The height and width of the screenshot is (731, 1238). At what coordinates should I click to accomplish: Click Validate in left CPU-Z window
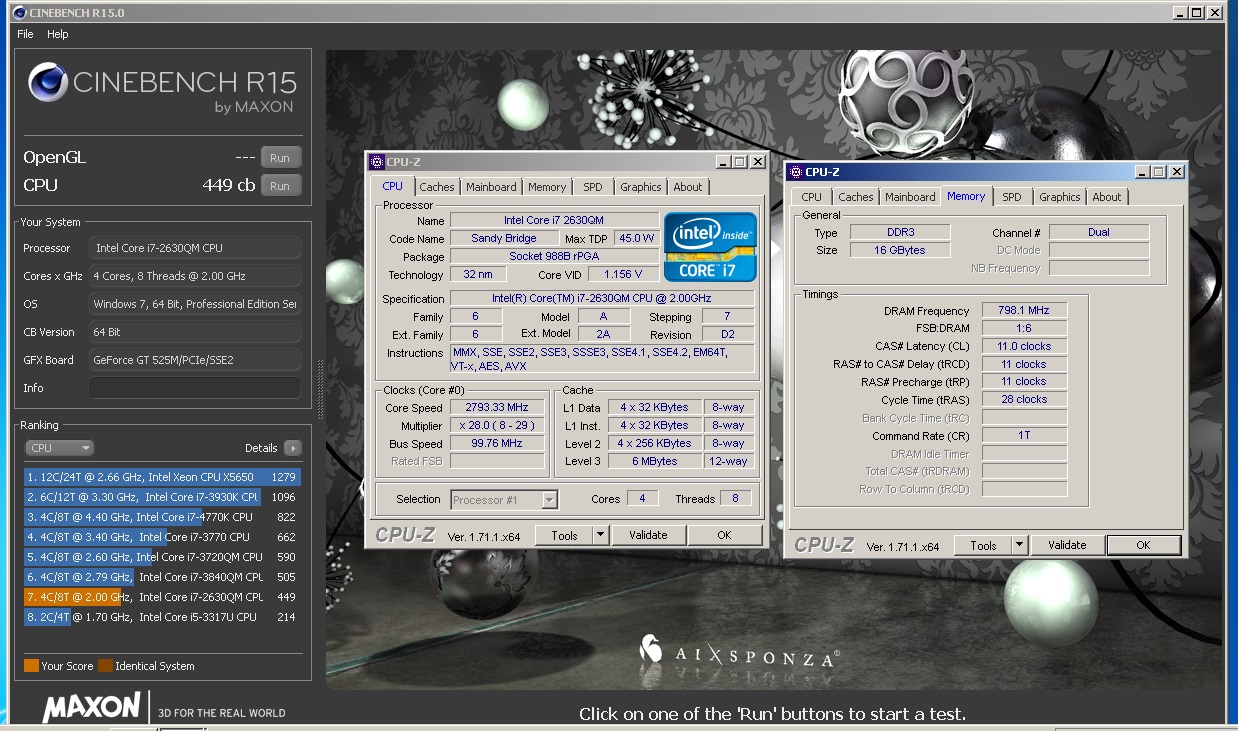click(x=648, y=535)
